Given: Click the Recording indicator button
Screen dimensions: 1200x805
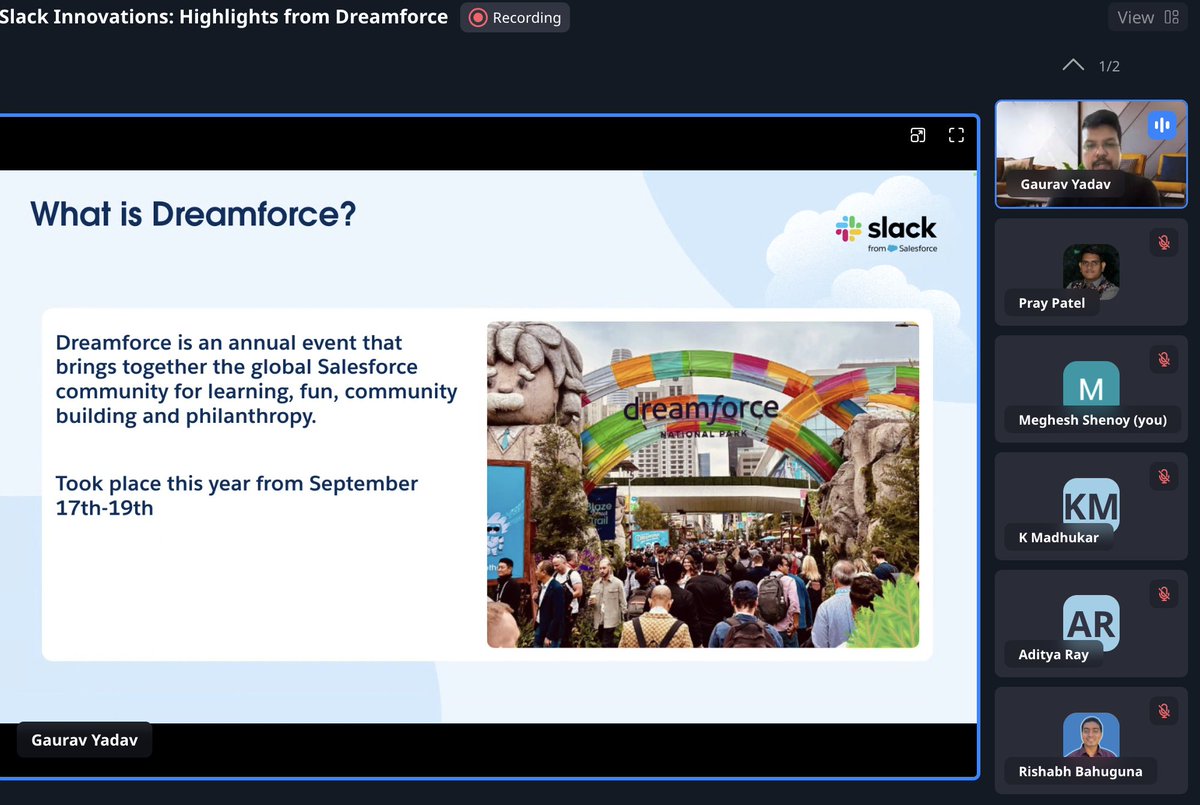Looking at the screenshot, I should [515, 17].
